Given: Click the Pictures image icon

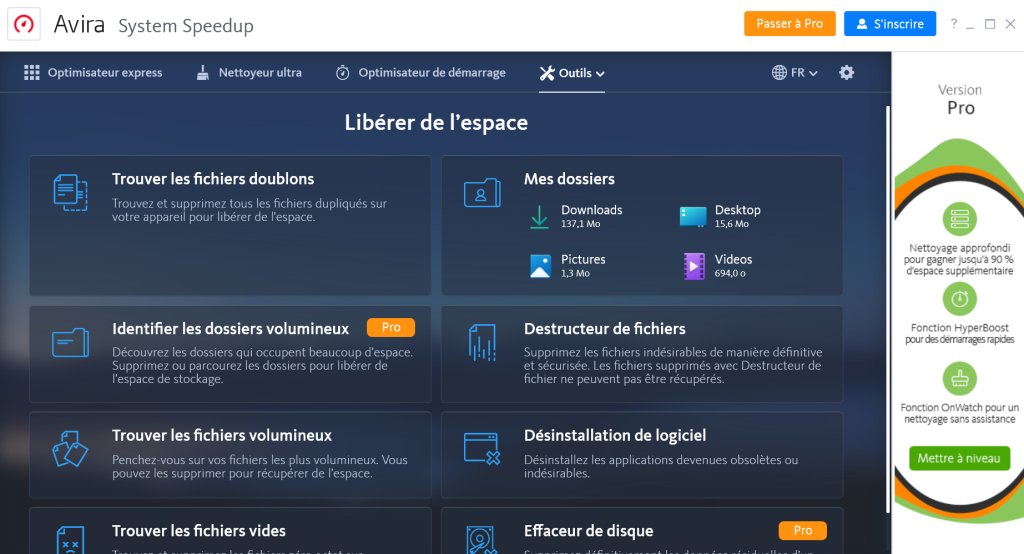Looking at the screenshot, I should pyautogui.click(x=540, y=266).
